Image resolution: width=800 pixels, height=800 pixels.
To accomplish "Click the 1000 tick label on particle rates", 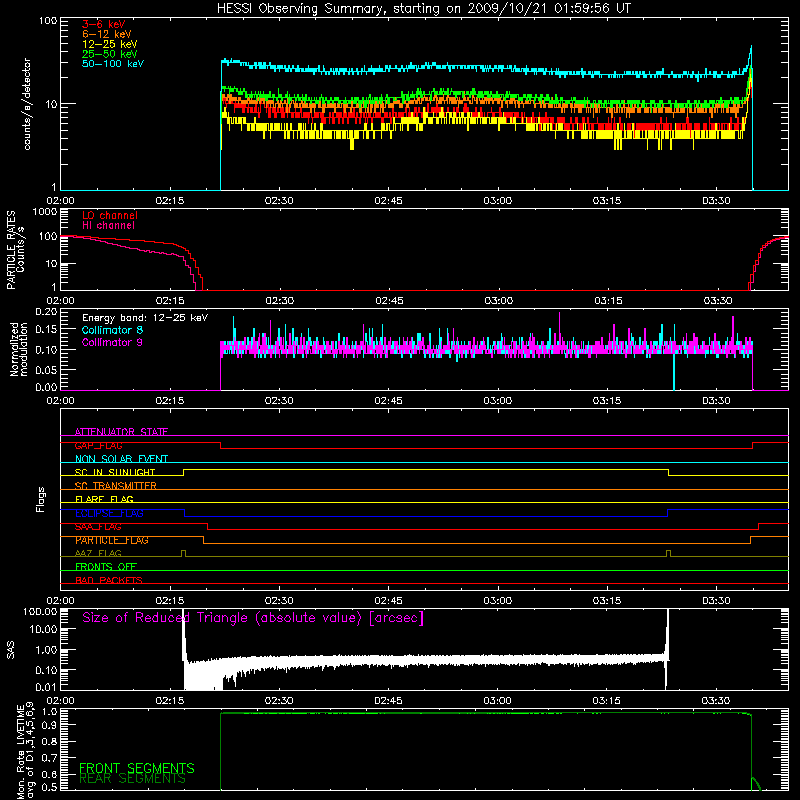I will [x=45, y=212].
